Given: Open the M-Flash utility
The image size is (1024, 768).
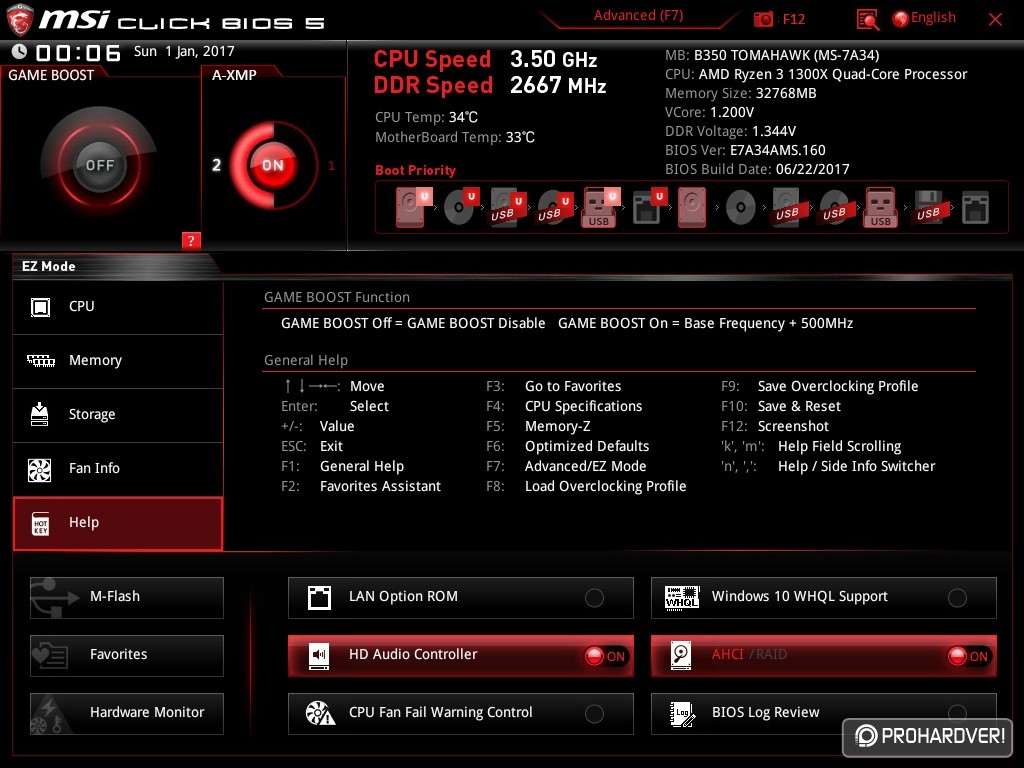Looking at the screenshot, I should tap(127, 598).
